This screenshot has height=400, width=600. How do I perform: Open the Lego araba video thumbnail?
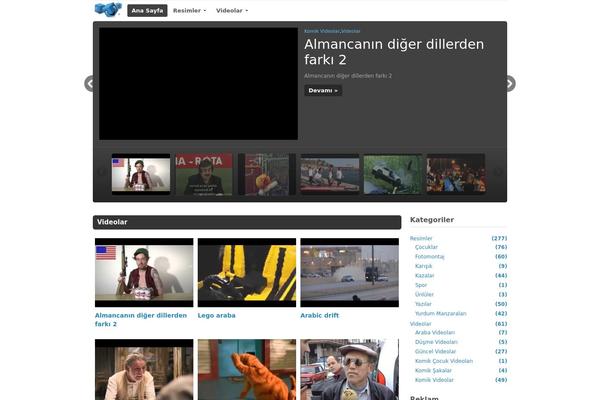(x=247, y=273)
